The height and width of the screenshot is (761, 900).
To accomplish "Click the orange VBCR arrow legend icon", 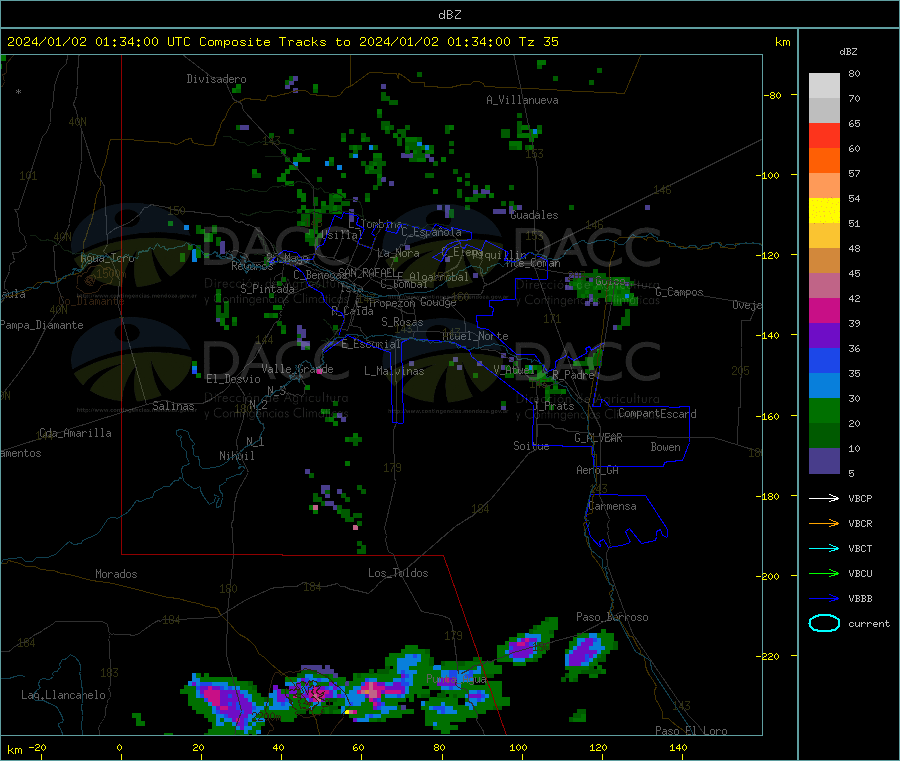I will click(824, 523).
